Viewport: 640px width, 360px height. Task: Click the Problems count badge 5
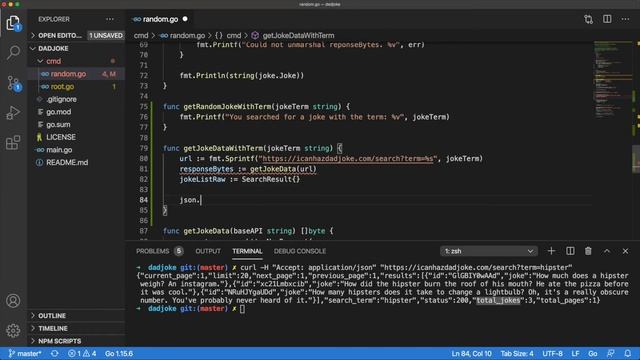coord(178,251)
